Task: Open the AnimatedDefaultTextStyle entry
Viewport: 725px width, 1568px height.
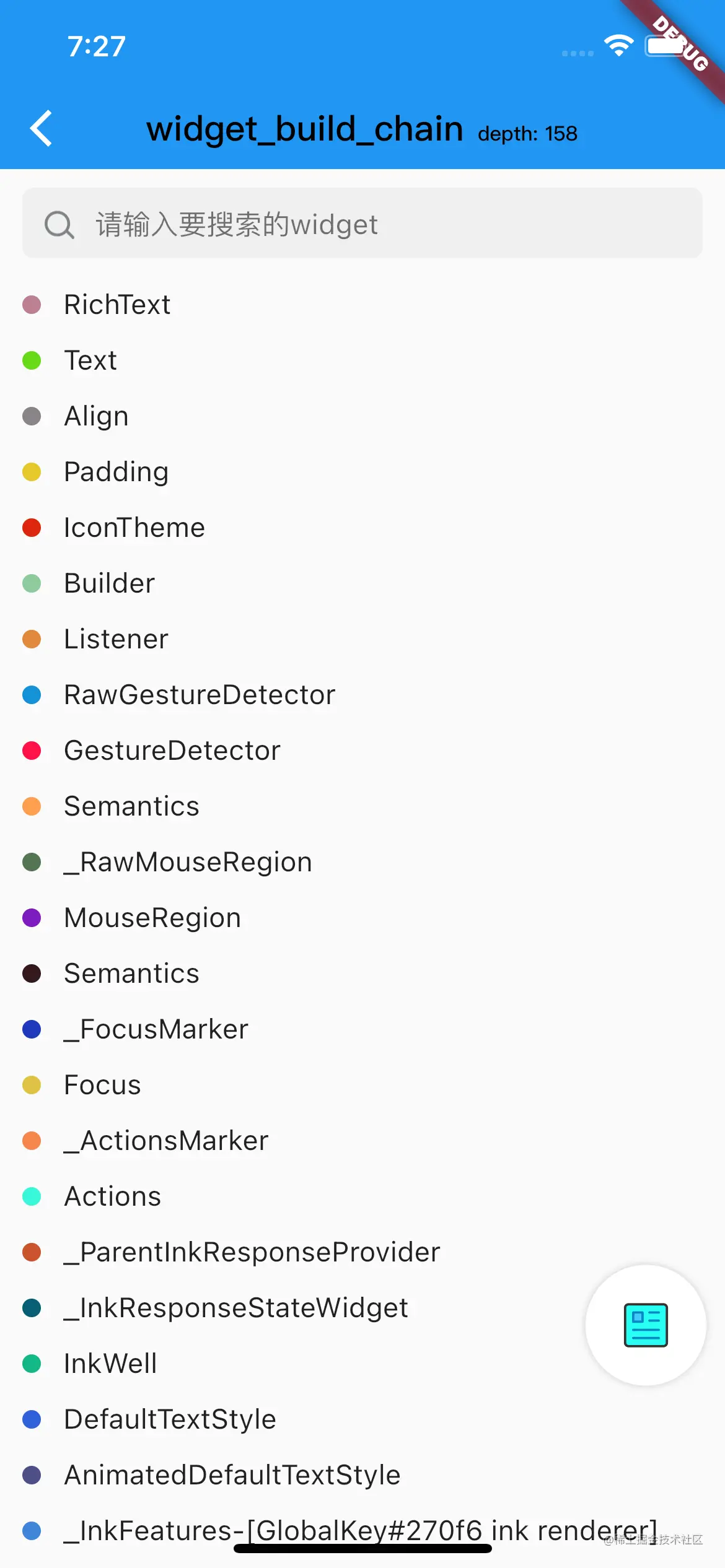Action: pyautogui.click(x=232, y=1475)
